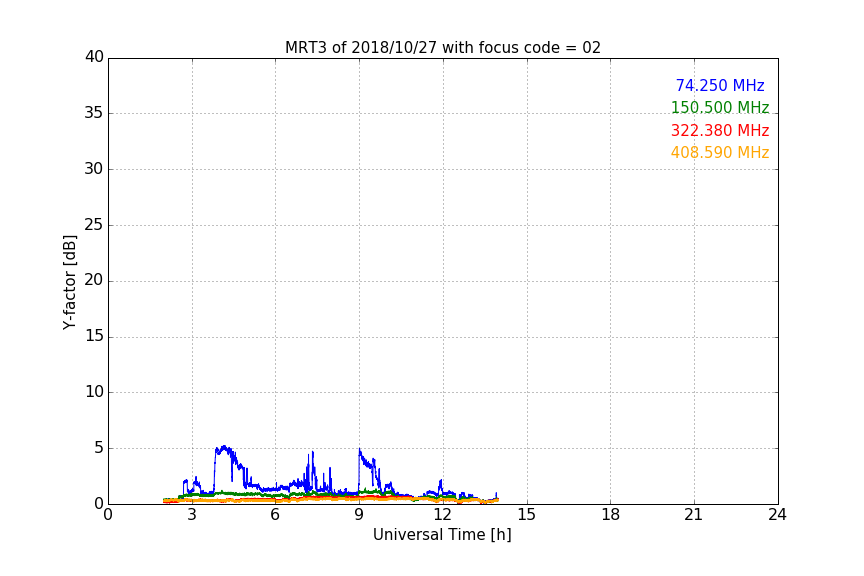864x576 pixels.
Task: Click the 'Y-factor [dB]' axis label
Action: coord(69,282)
